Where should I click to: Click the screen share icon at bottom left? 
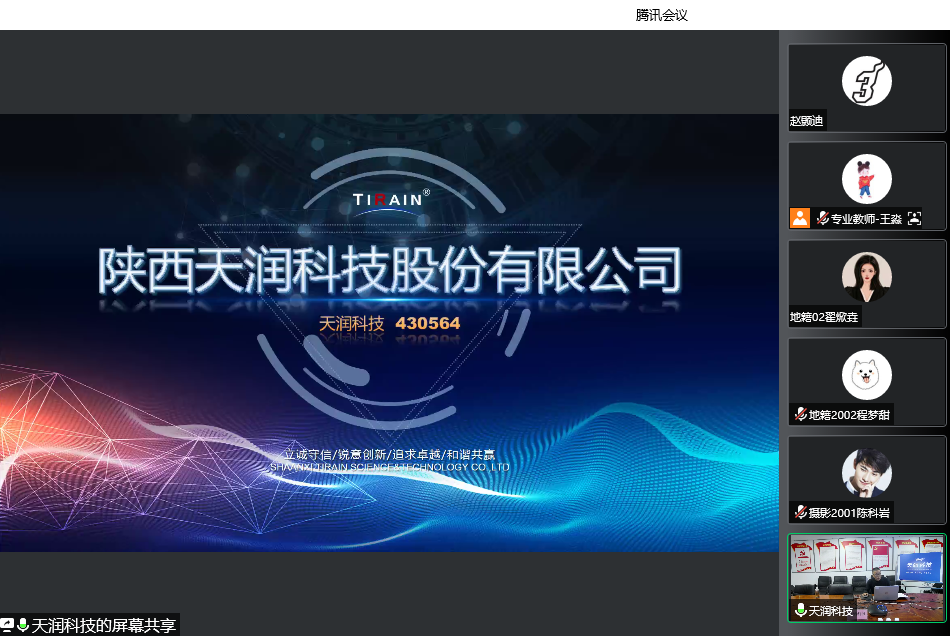pyautogui.click(x=7, y=625)
